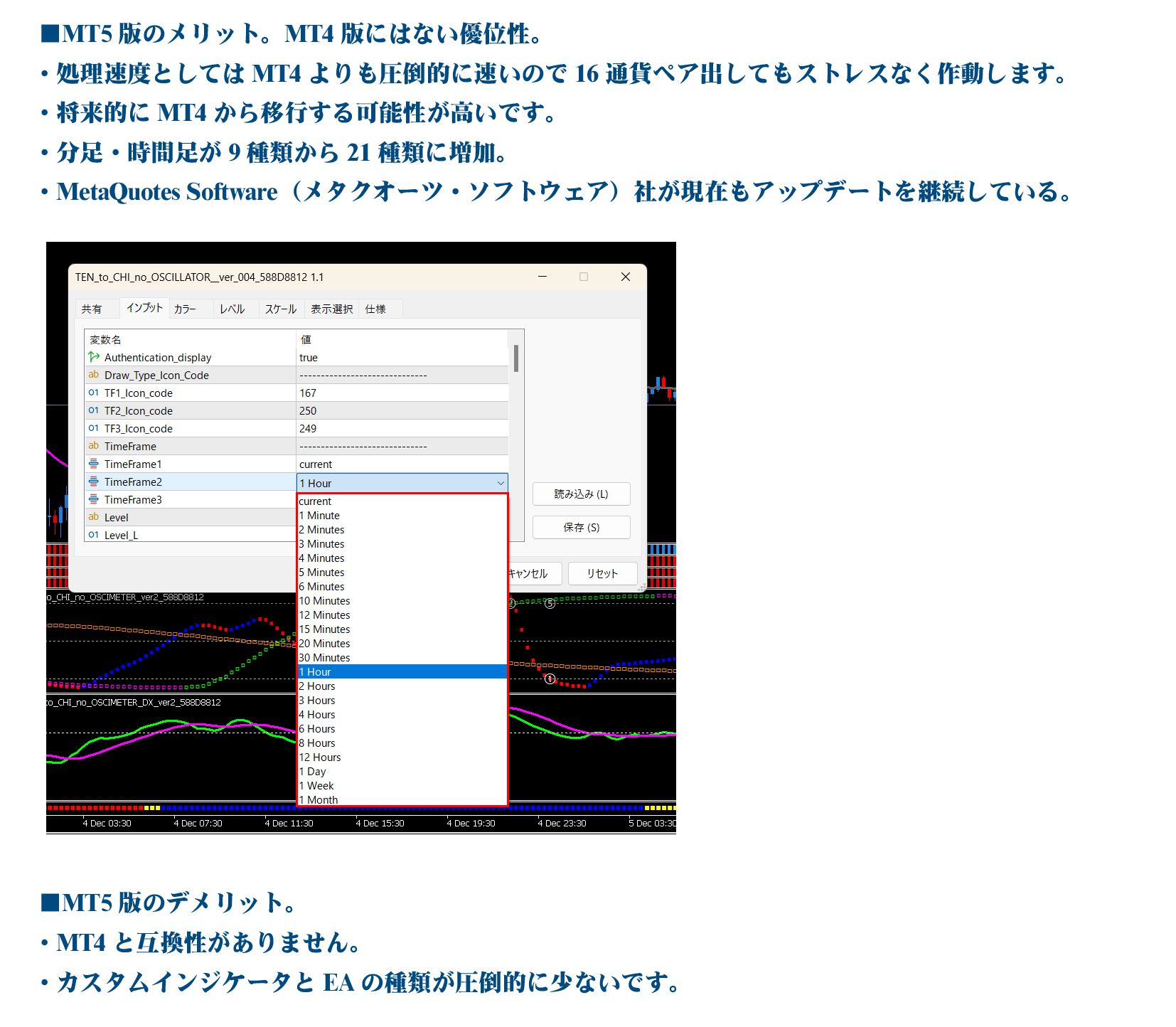Click TF3_Icon_code value 249
This screenshot has height=1027, width=1176.
point(308,429)
